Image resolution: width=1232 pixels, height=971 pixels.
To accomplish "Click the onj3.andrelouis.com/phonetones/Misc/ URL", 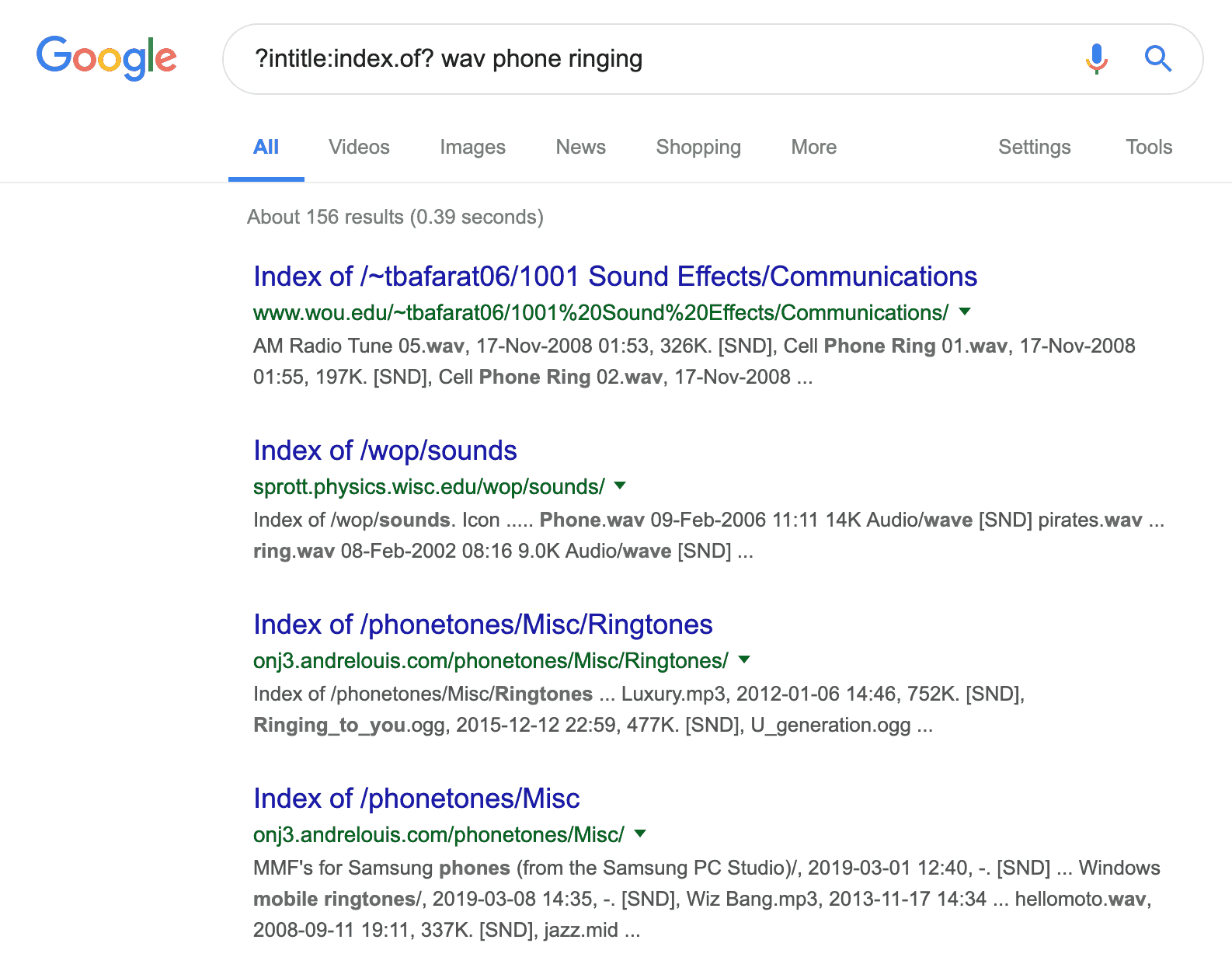I will pyautogui.click(x=439, y=834).
